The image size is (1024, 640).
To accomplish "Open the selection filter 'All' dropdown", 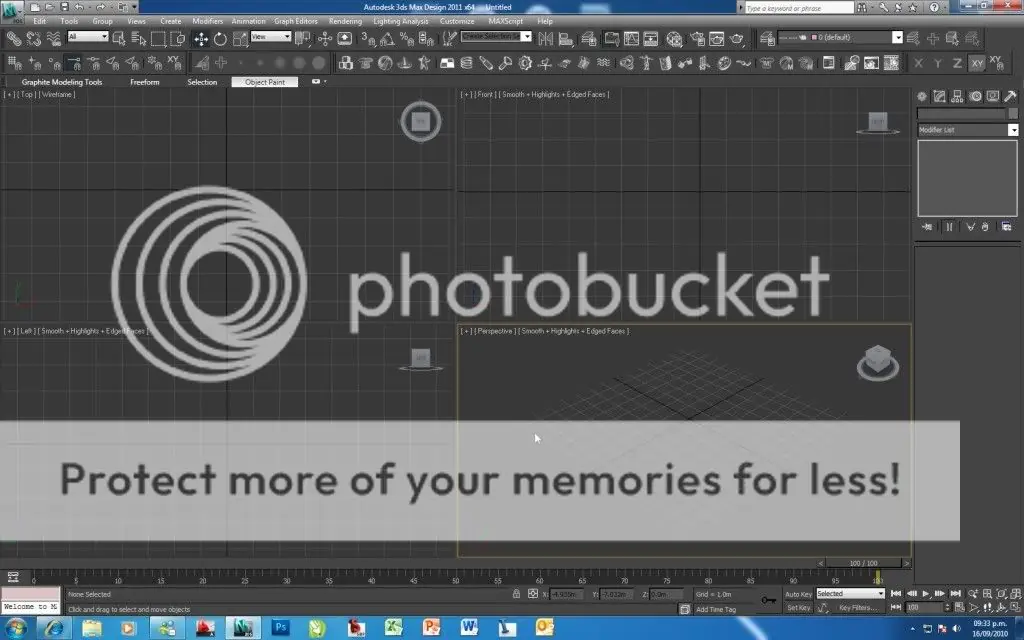I will [x=88, y=37].
